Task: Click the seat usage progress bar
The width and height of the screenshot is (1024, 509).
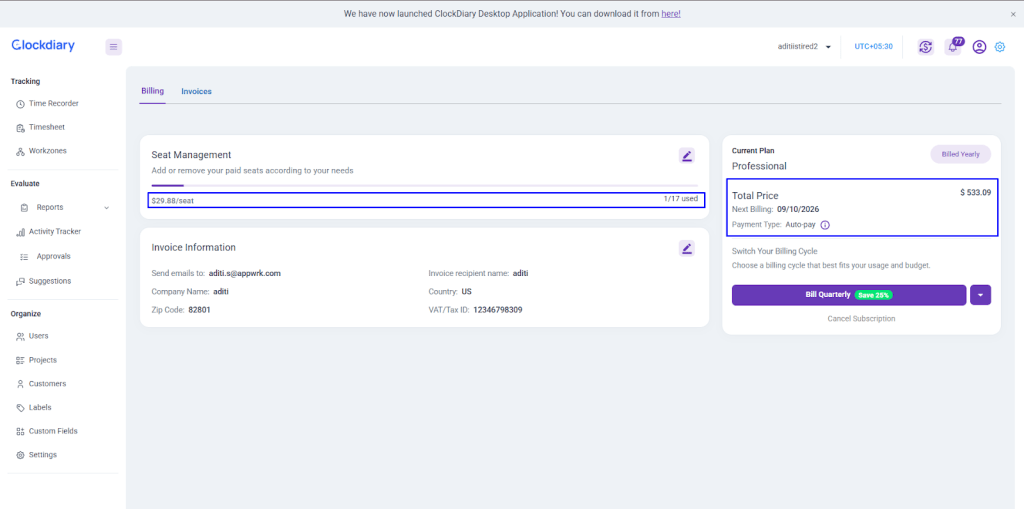Action: pyautogui.click(x=424, y=186)
